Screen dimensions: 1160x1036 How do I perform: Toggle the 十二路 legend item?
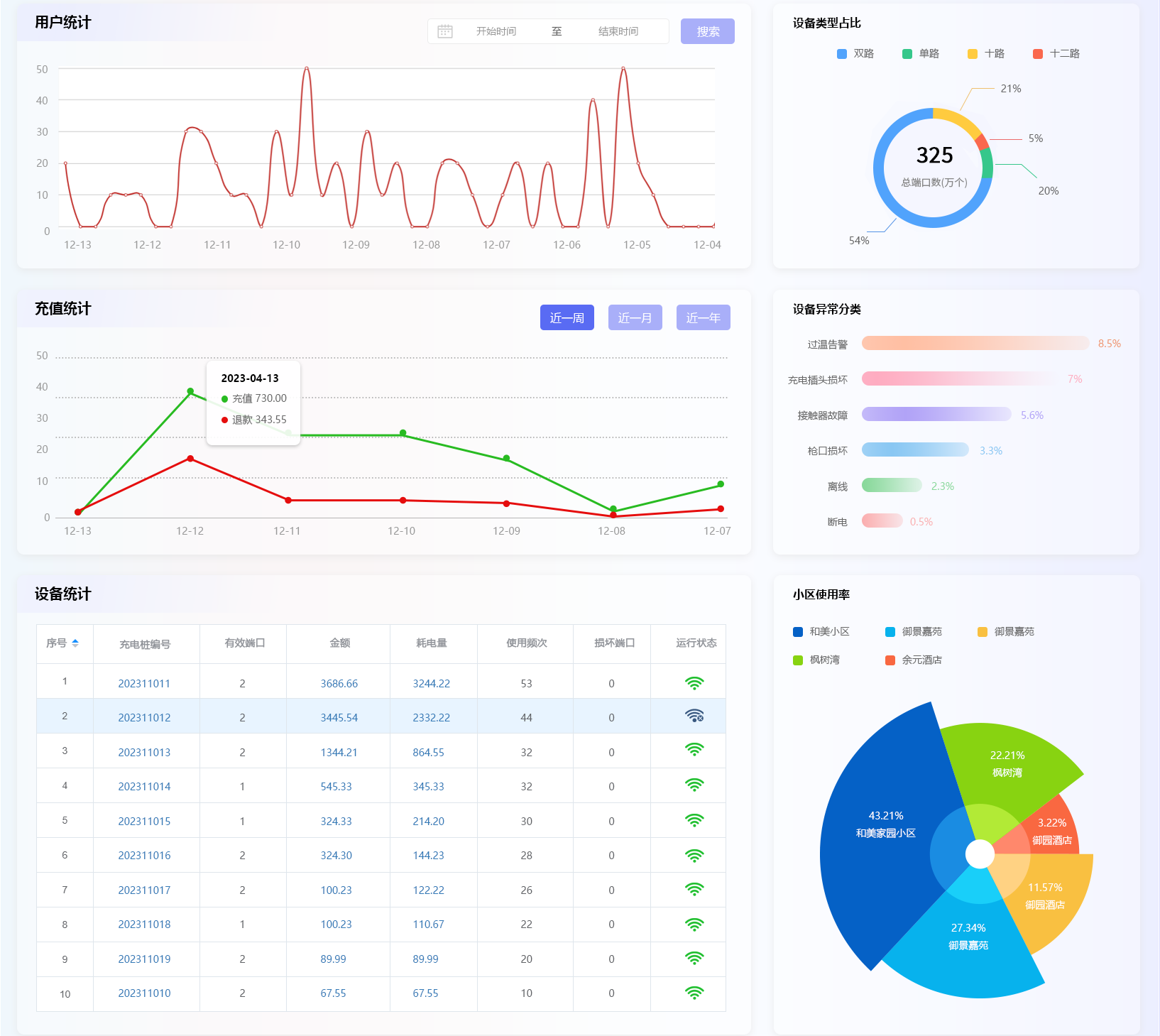[1056, 54]
